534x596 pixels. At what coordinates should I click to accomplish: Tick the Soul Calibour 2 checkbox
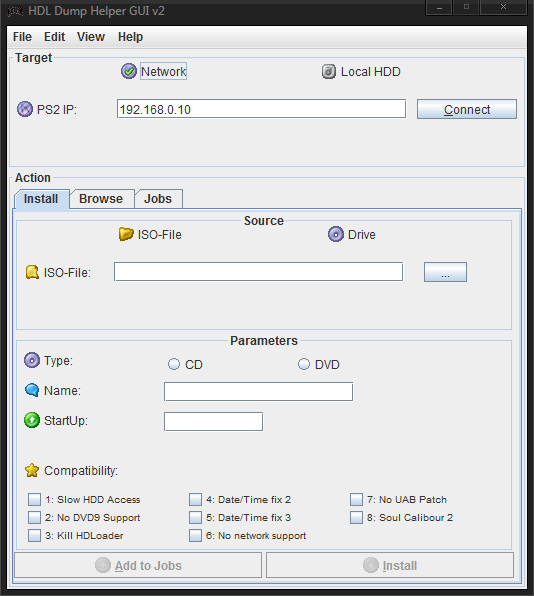[356, 517]
